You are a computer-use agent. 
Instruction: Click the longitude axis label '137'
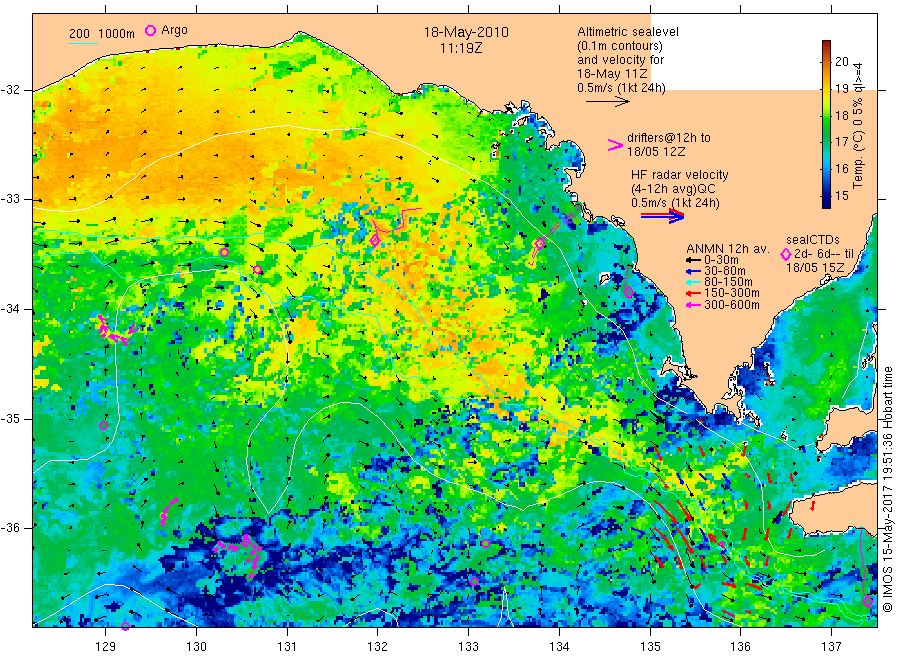coord(832,647)
